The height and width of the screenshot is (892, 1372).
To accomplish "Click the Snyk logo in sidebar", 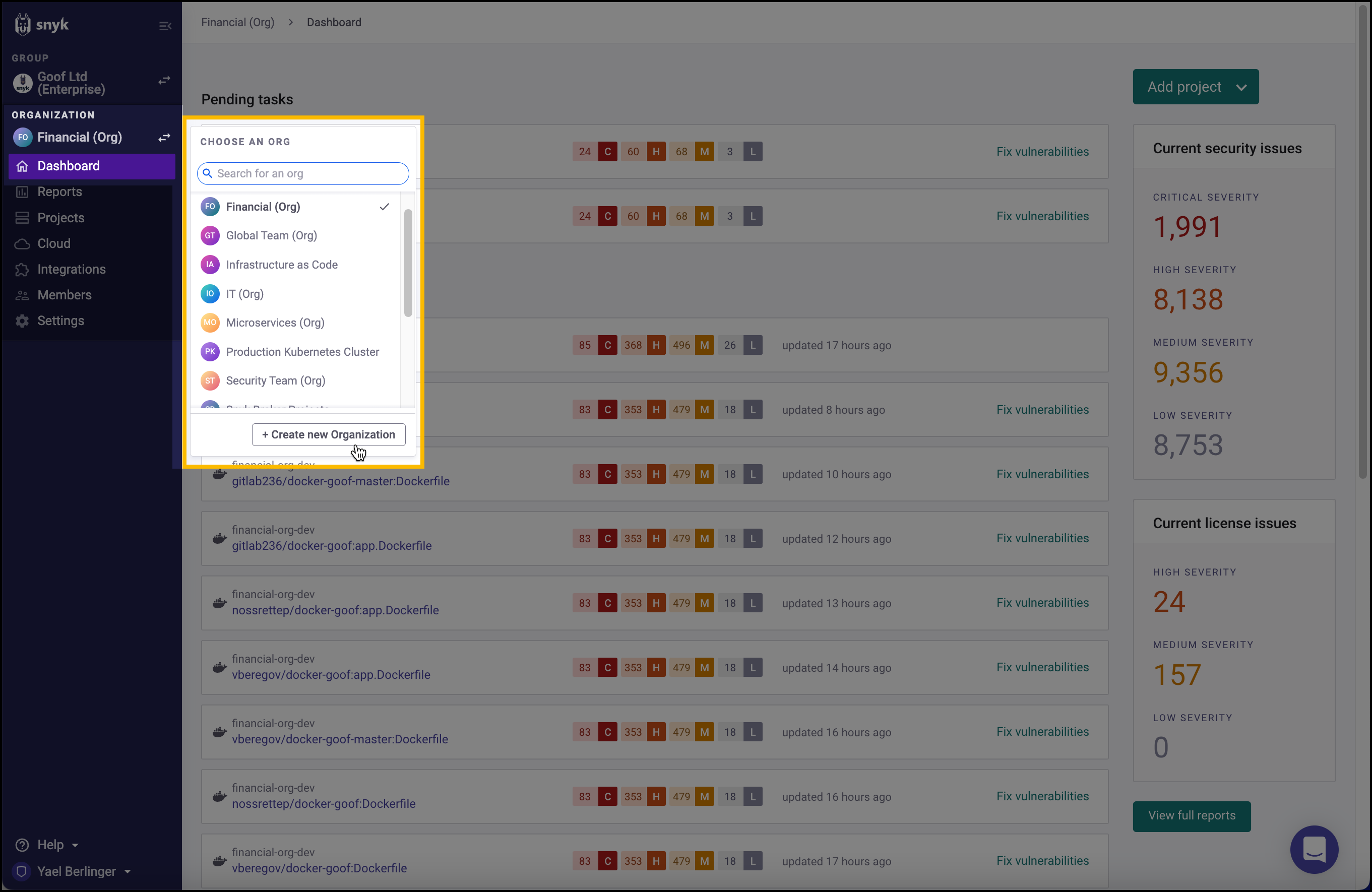I will pyautogui.click(x=41, y=24).
